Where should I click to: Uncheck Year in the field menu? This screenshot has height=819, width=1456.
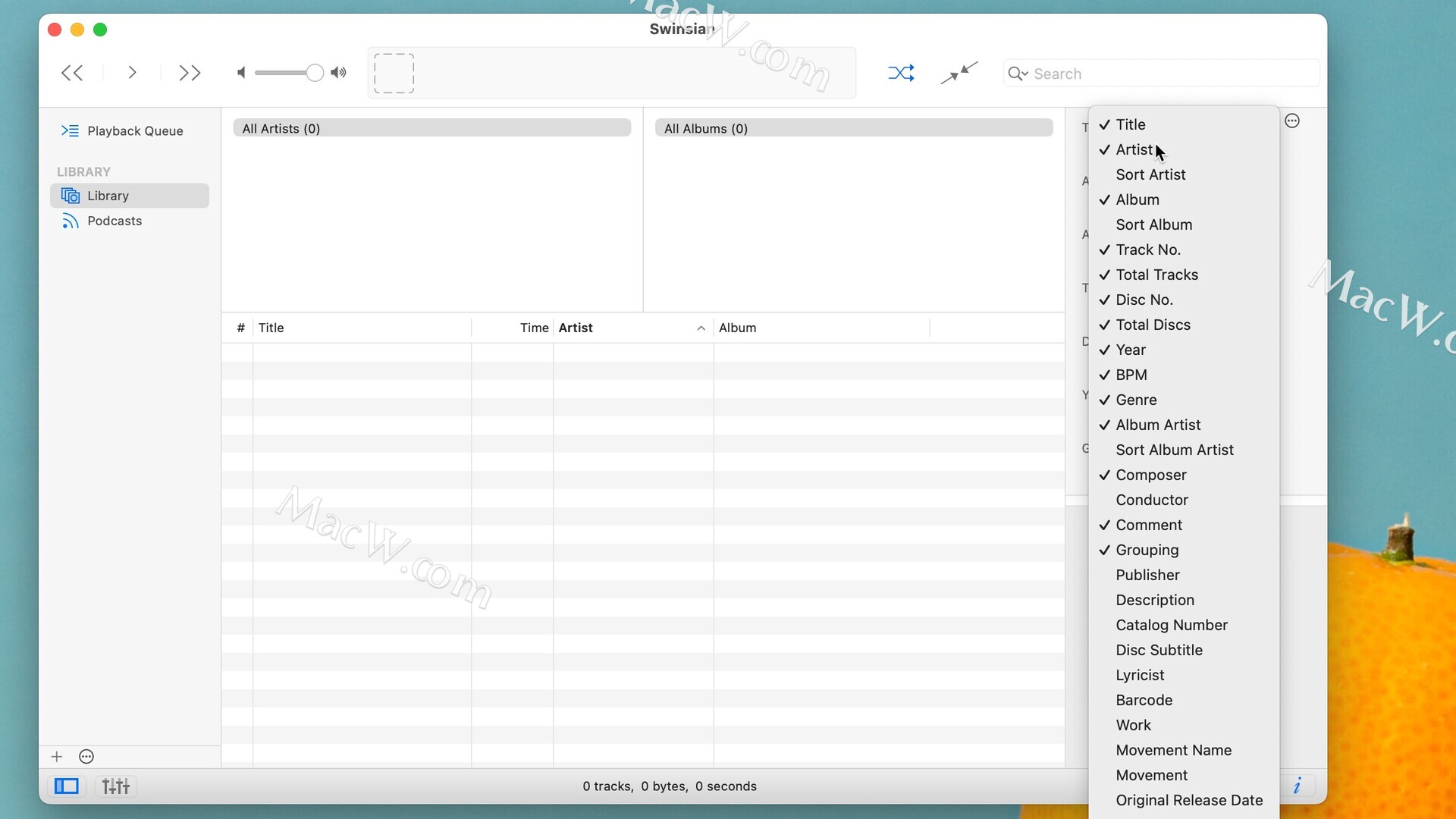pos(1184,350)
